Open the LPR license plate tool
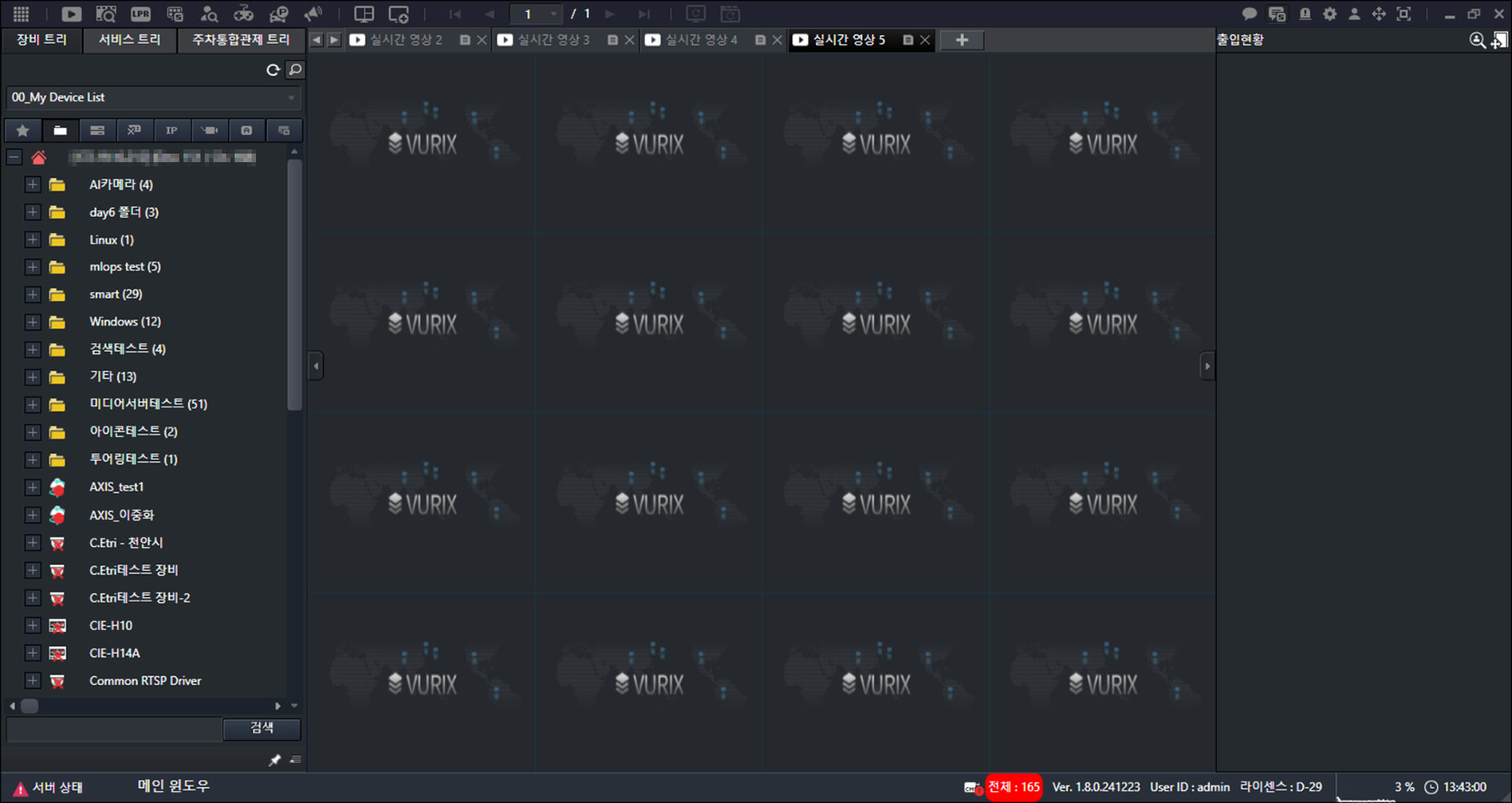The height and width of the screenshot is (803, 1512). tap(141, 14)
